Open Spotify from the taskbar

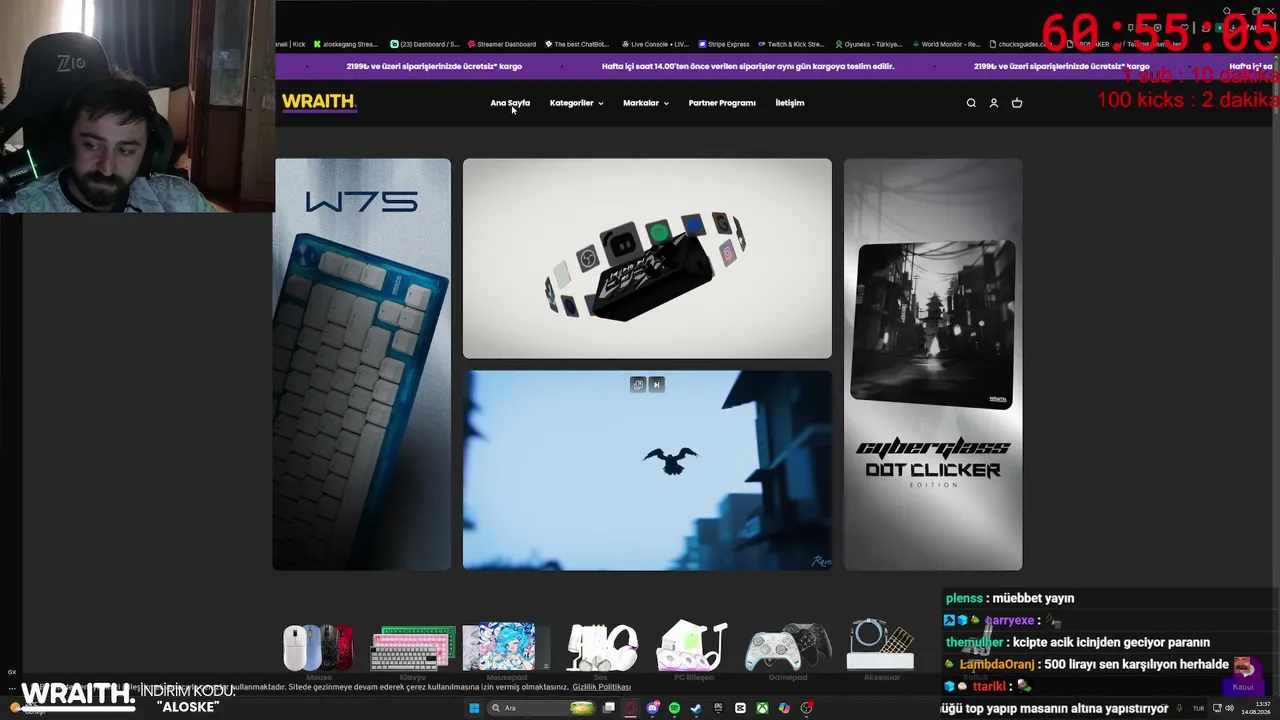point(674,708)
